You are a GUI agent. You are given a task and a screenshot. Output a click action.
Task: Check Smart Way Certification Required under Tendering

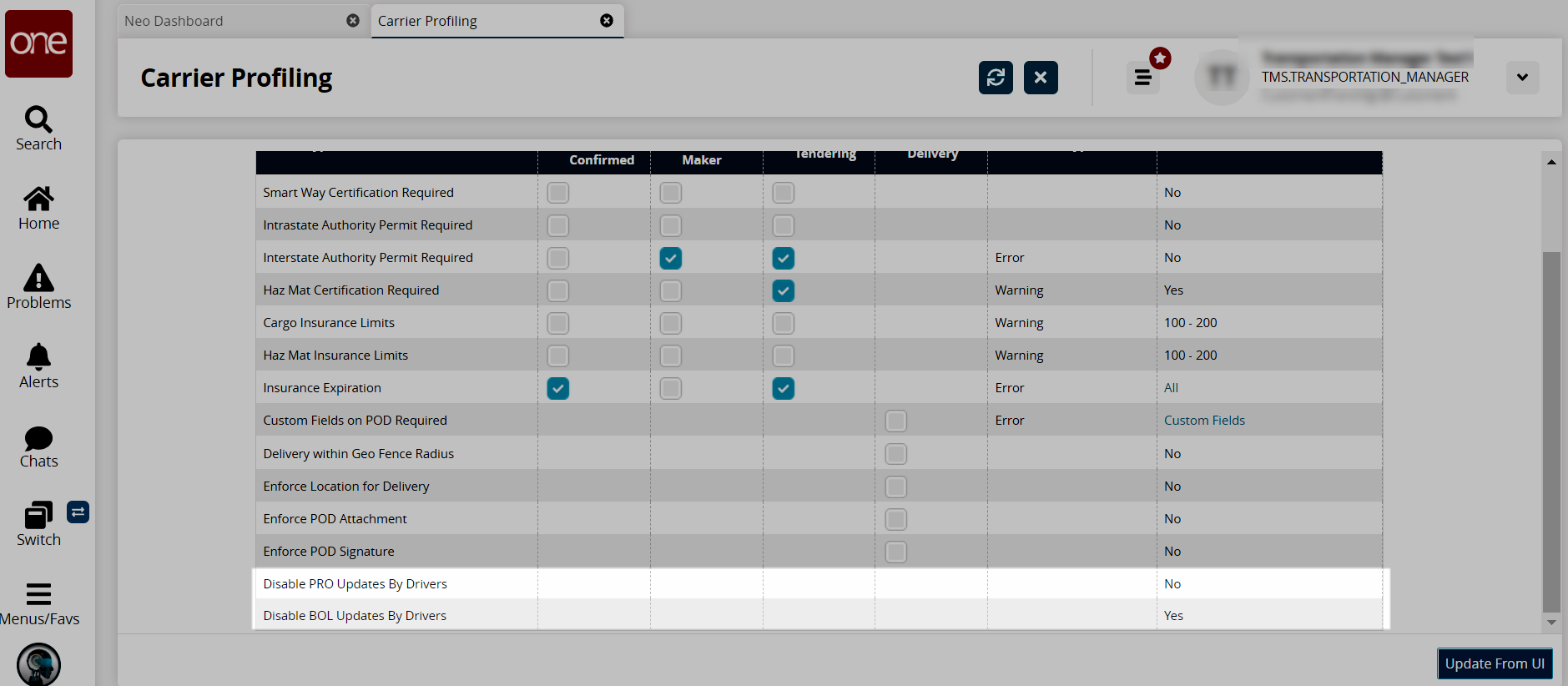pos(784,193)
